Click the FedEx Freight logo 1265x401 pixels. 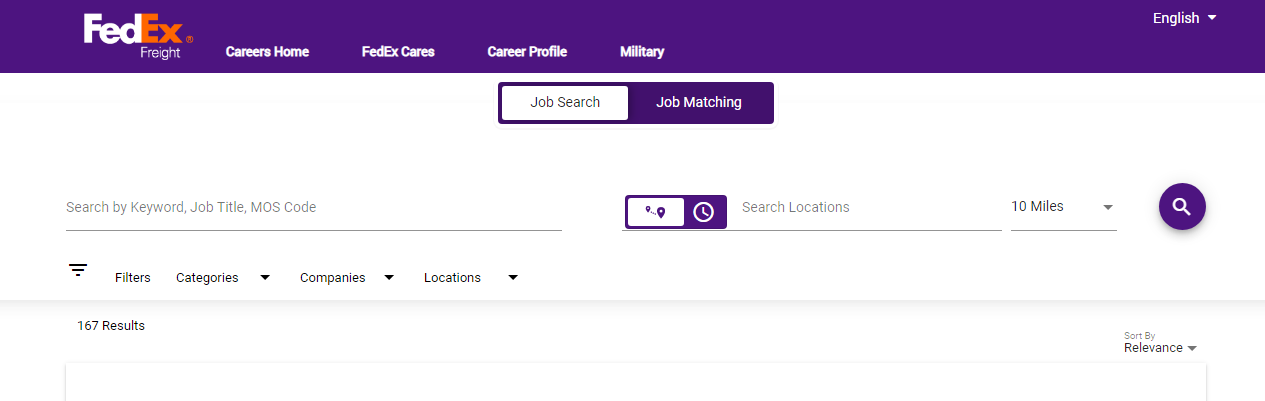click(138, 37)
